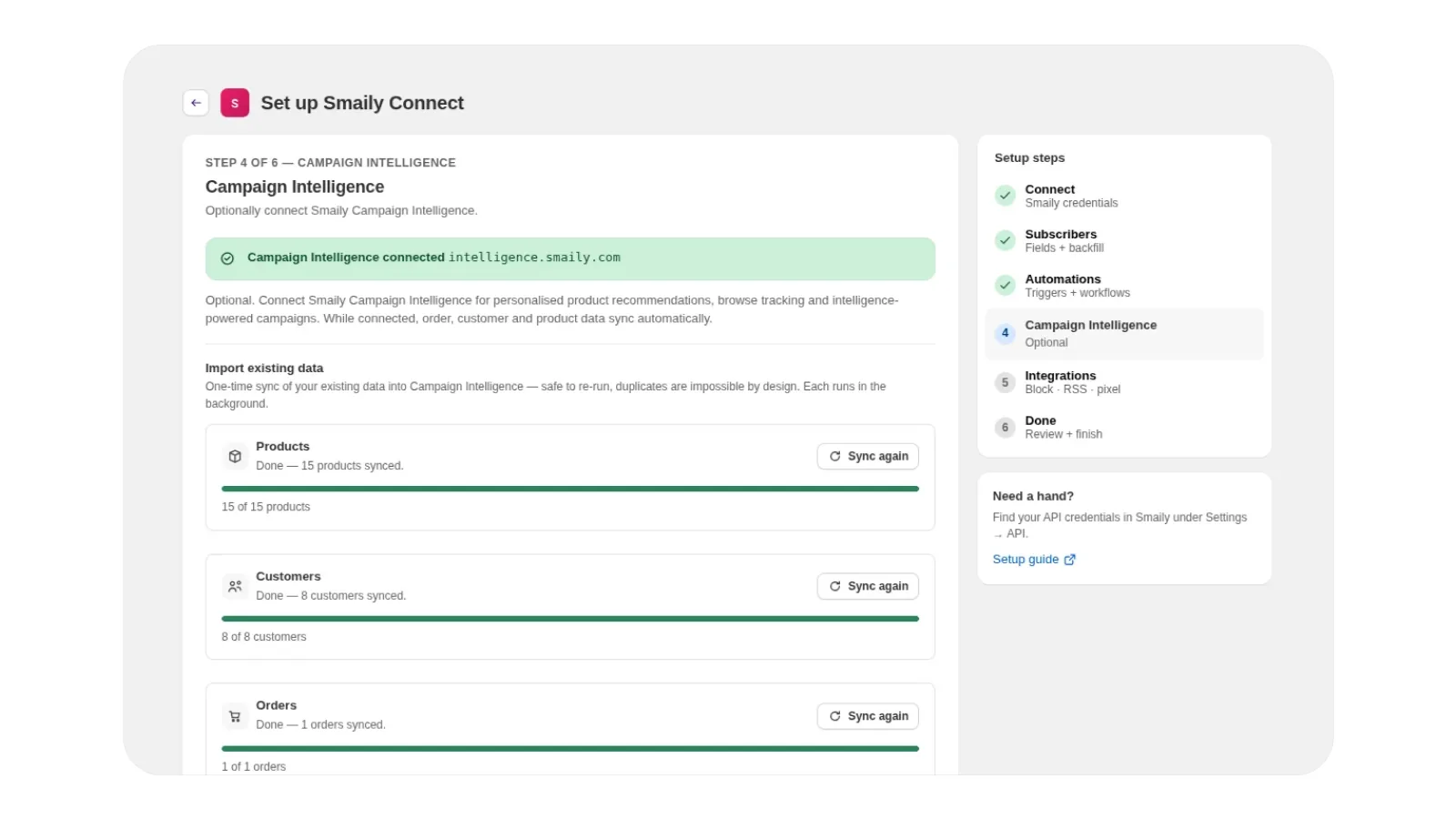The height and width of the screenshot is (819, 1456).
Task: Click the 'Review + finish' step description
Action: [x=1064, y=435]
